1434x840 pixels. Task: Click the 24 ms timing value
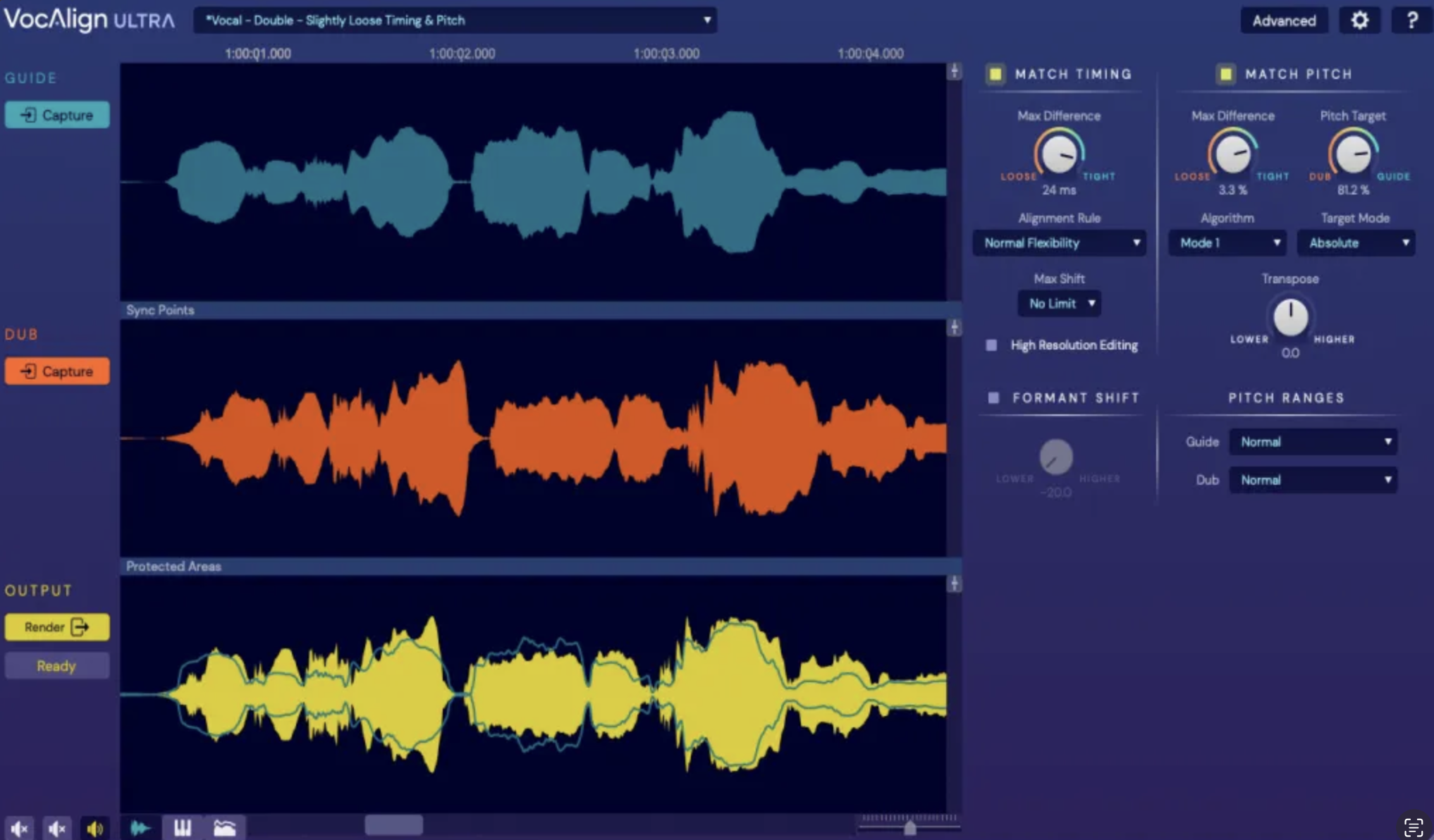(x=1059, y=190)
